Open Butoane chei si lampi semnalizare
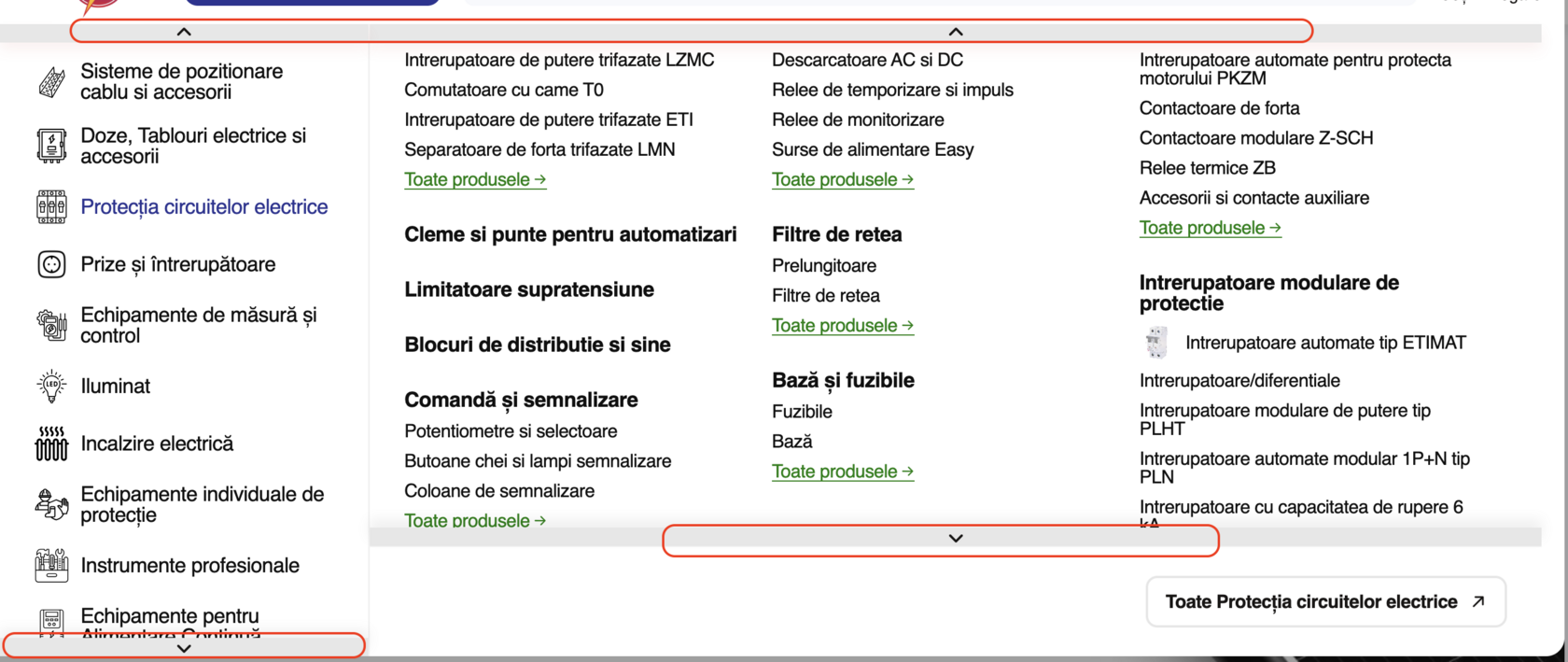Viewport: 1568px width, 662px height. 538,461
